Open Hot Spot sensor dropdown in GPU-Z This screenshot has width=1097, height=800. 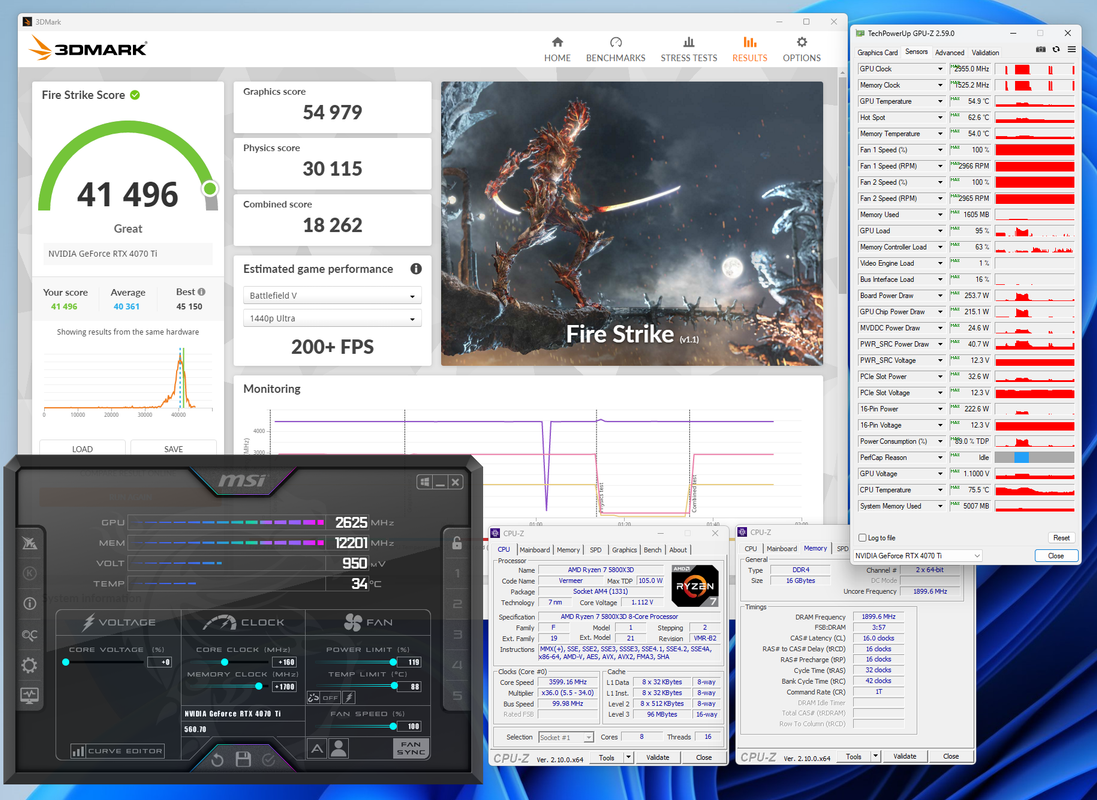(940, 118)
